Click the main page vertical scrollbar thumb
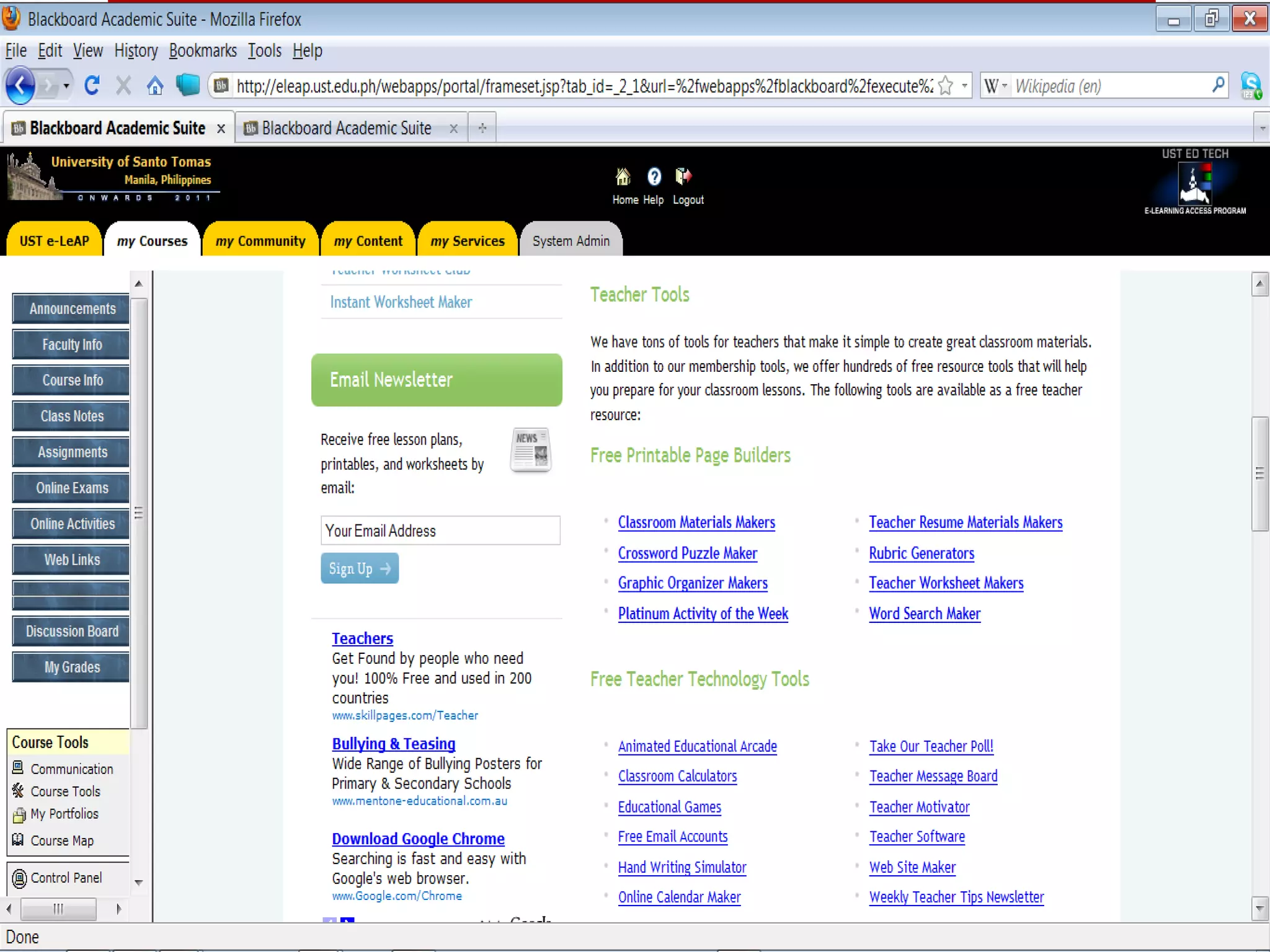Screen dimensions: 1270x952 tap(1259, 474)
